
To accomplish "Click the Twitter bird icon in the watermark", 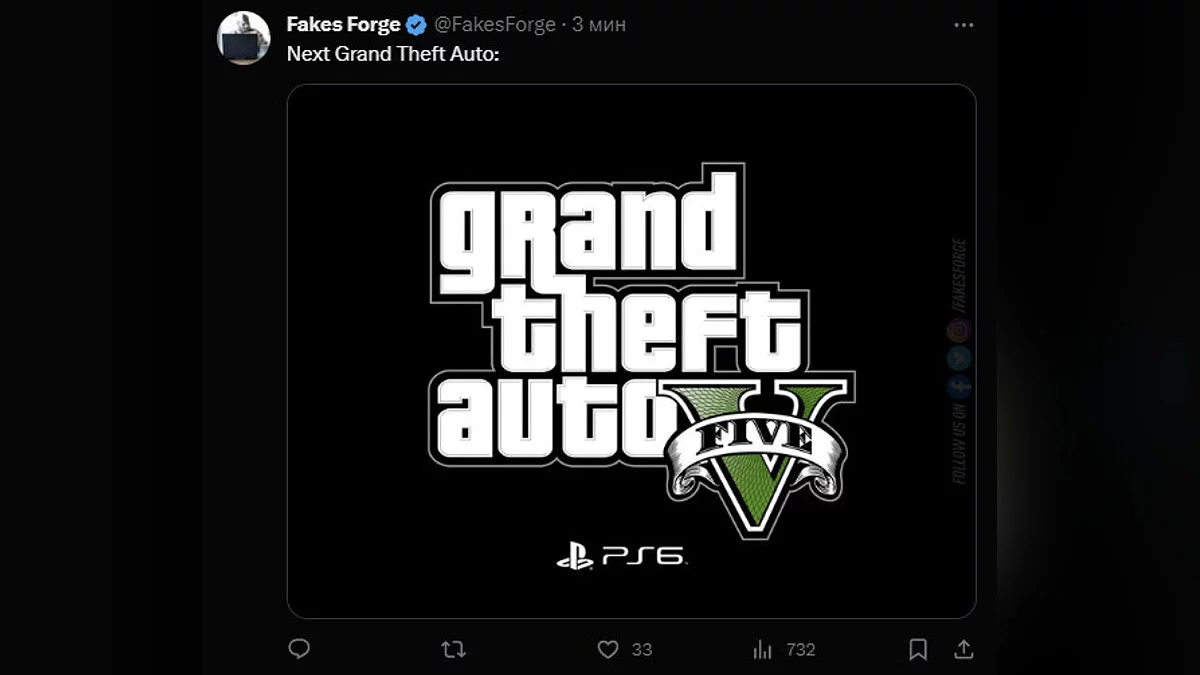I will (x=958, y=358).
